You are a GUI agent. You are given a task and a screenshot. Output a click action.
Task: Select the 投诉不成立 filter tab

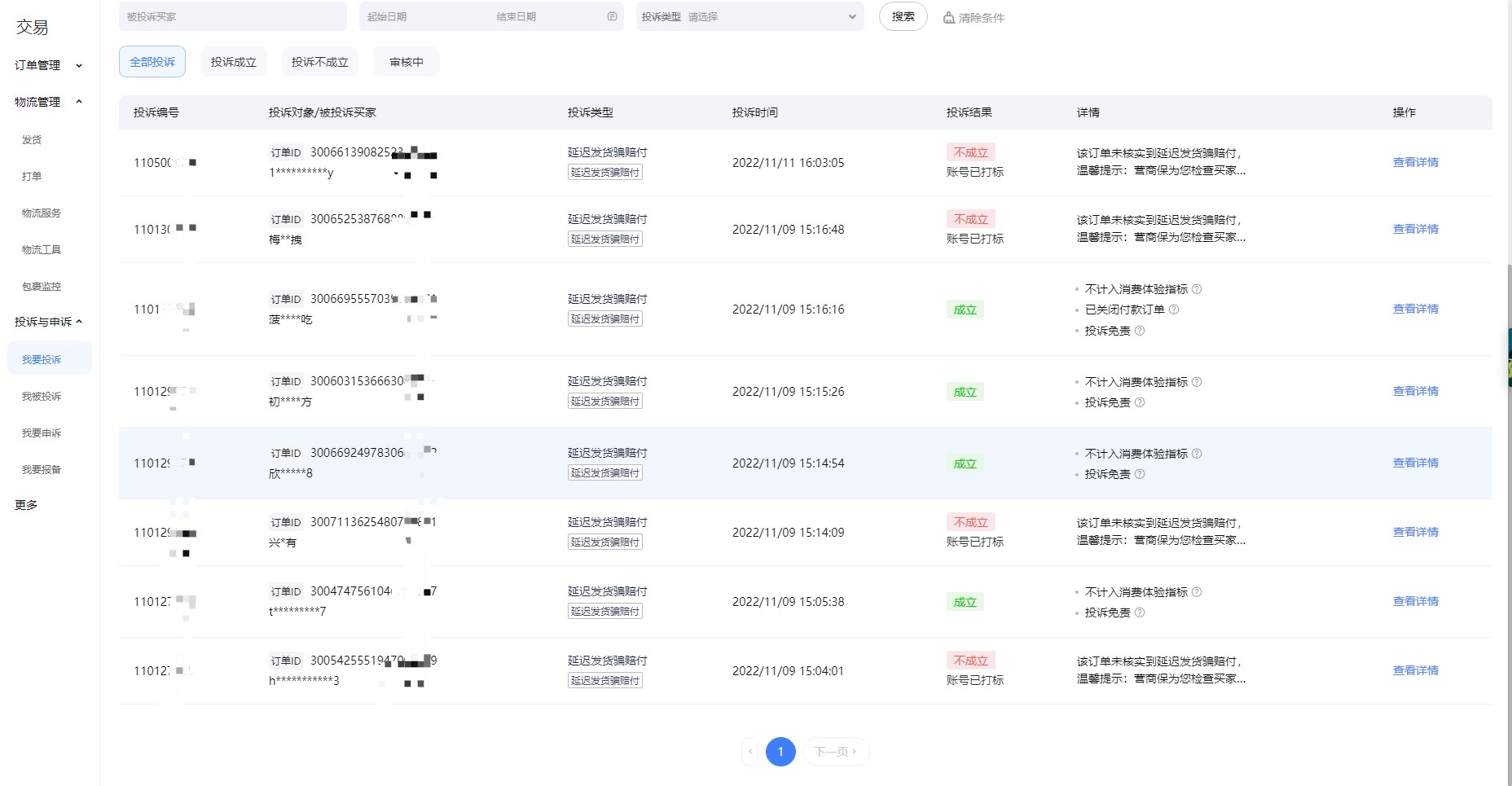point(319,61)
